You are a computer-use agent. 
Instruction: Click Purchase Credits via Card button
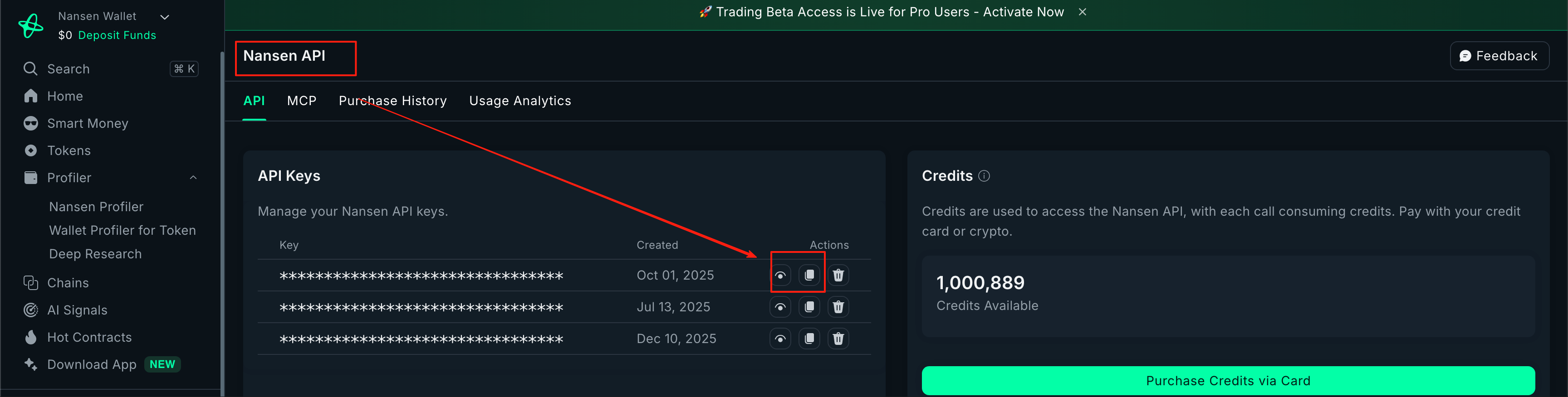pos(1228,381)
